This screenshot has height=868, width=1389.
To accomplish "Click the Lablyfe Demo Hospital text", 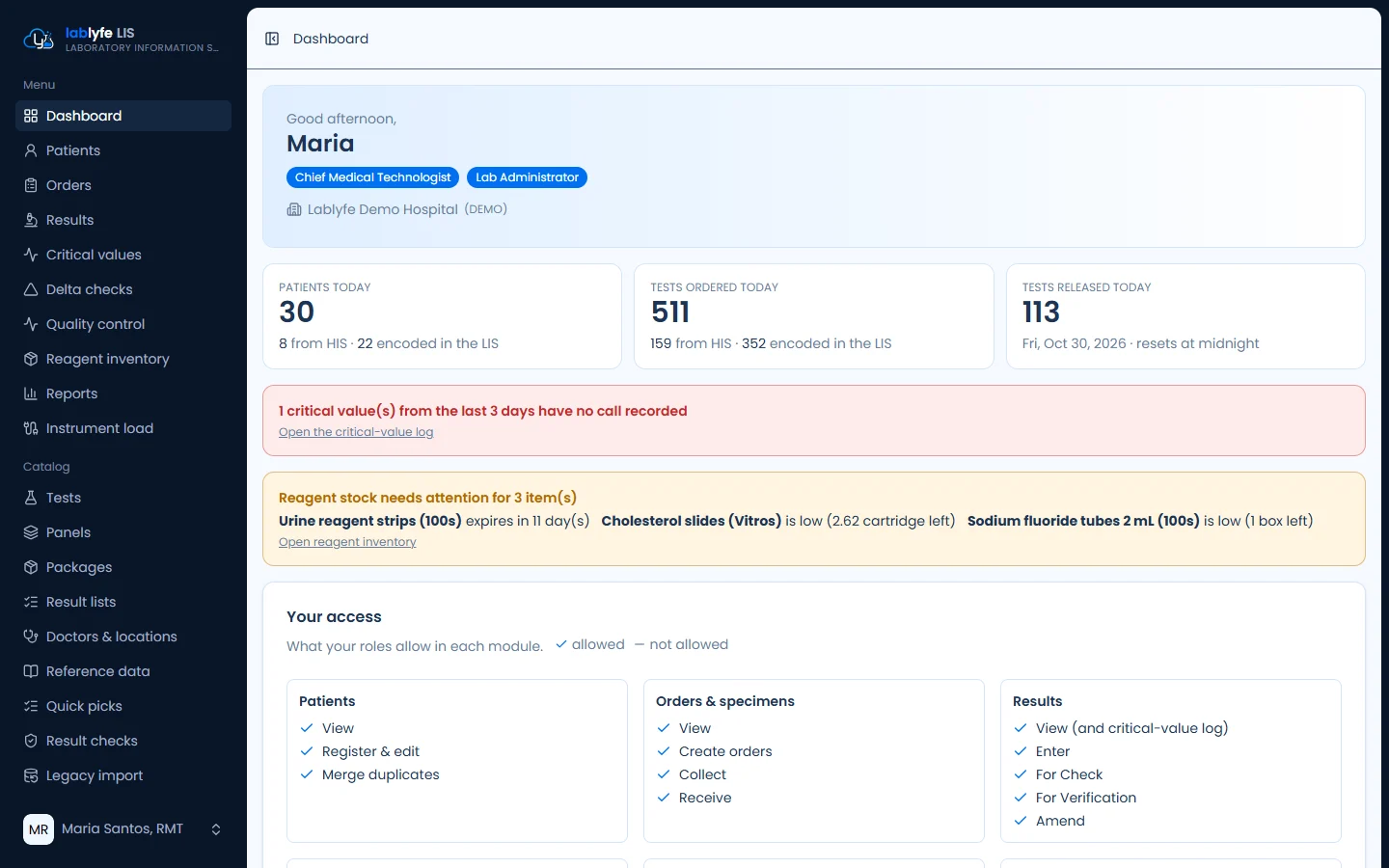I will click(x=383, y=209).
